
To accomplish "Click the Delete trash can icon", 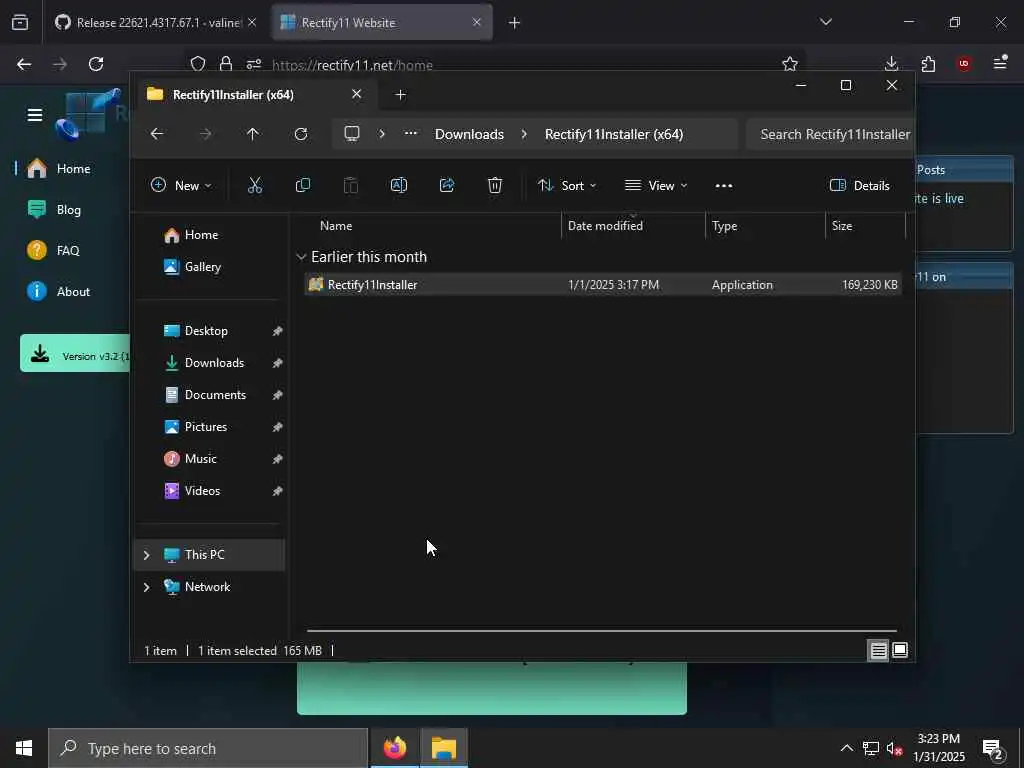I will (495, 185).
